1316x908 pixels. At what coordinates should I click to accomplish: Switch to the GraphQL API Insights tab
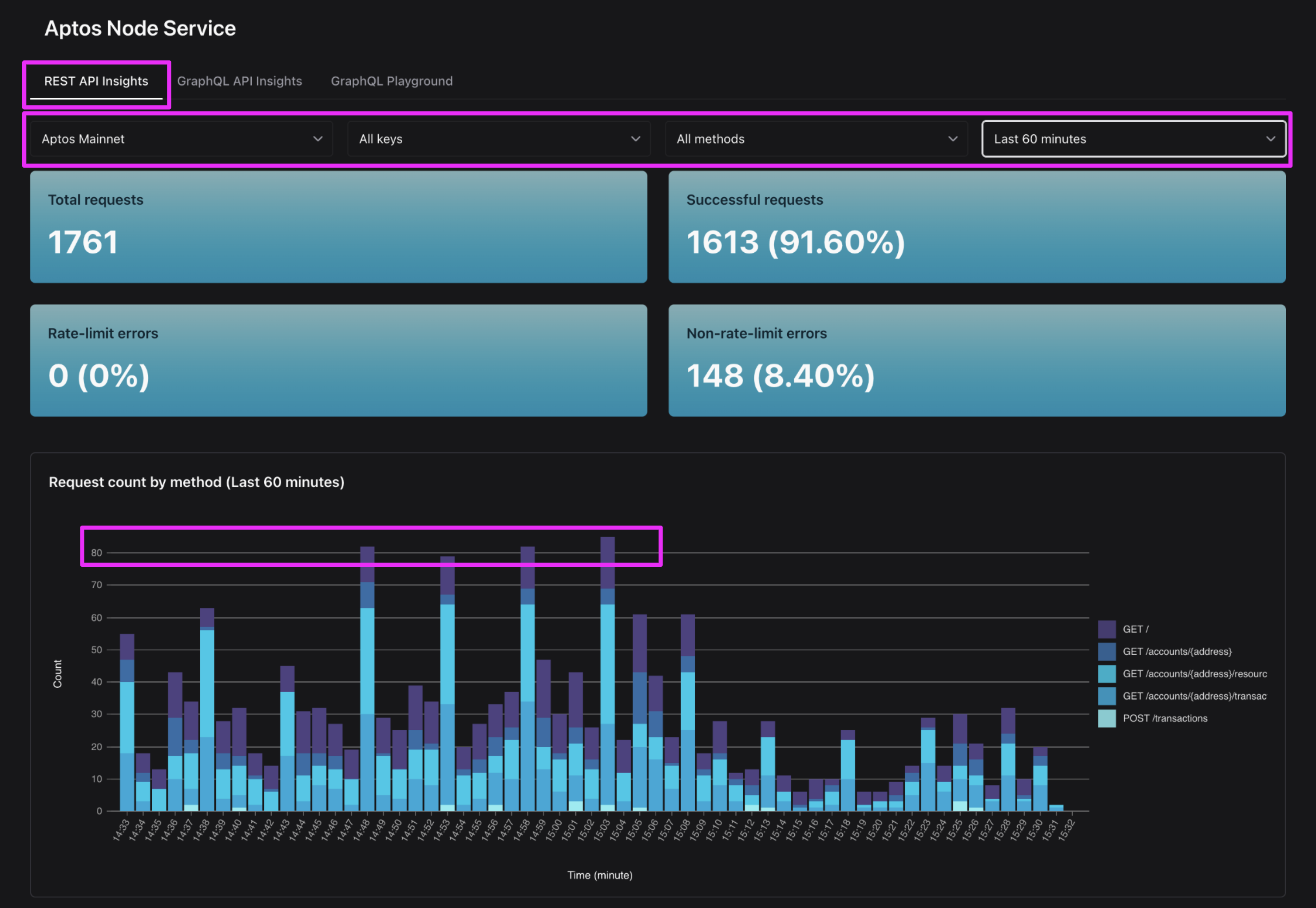point(239,81)
